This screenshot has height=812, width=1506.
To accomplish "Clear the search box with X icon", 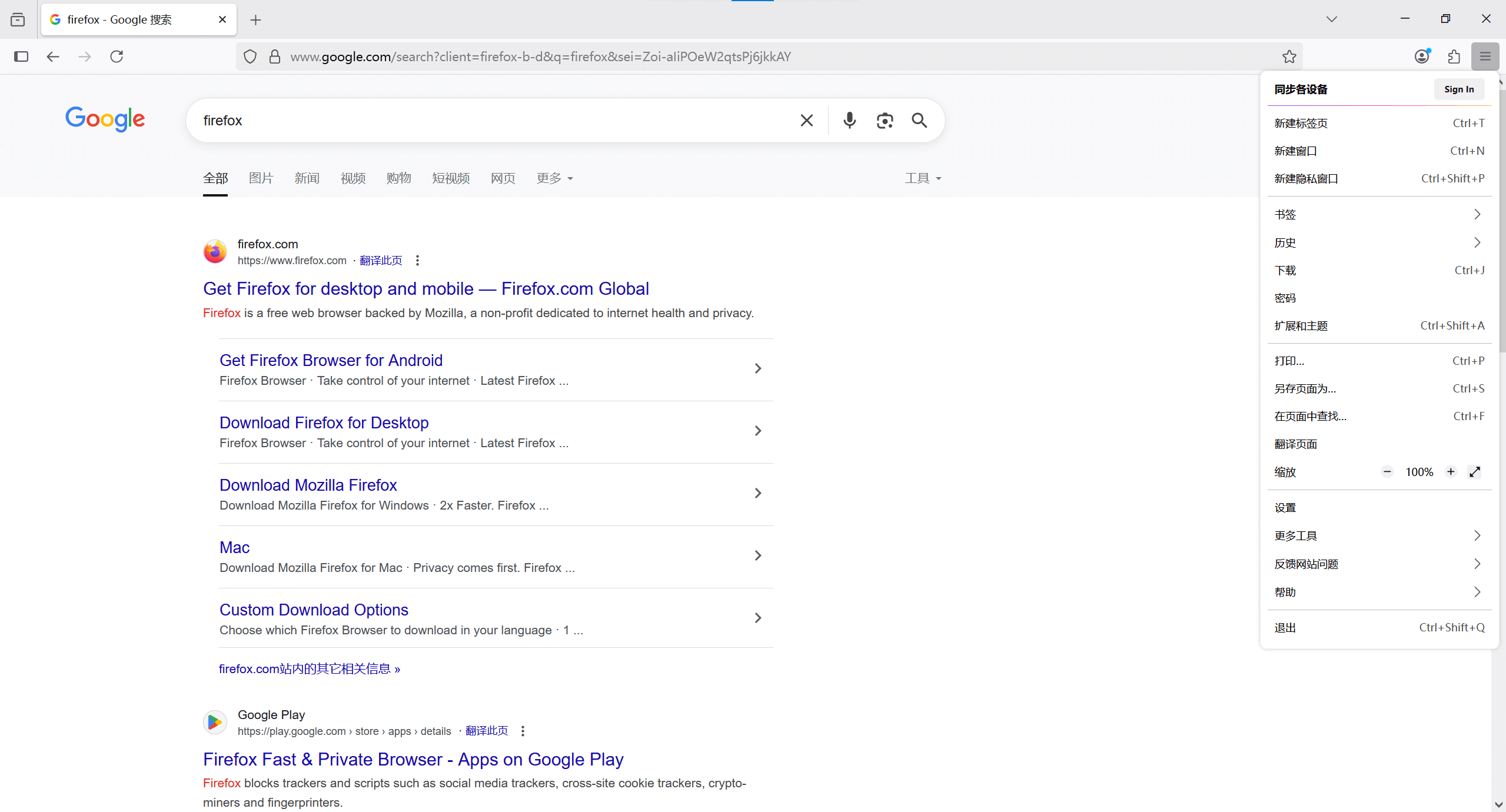I will click(806, 121).
